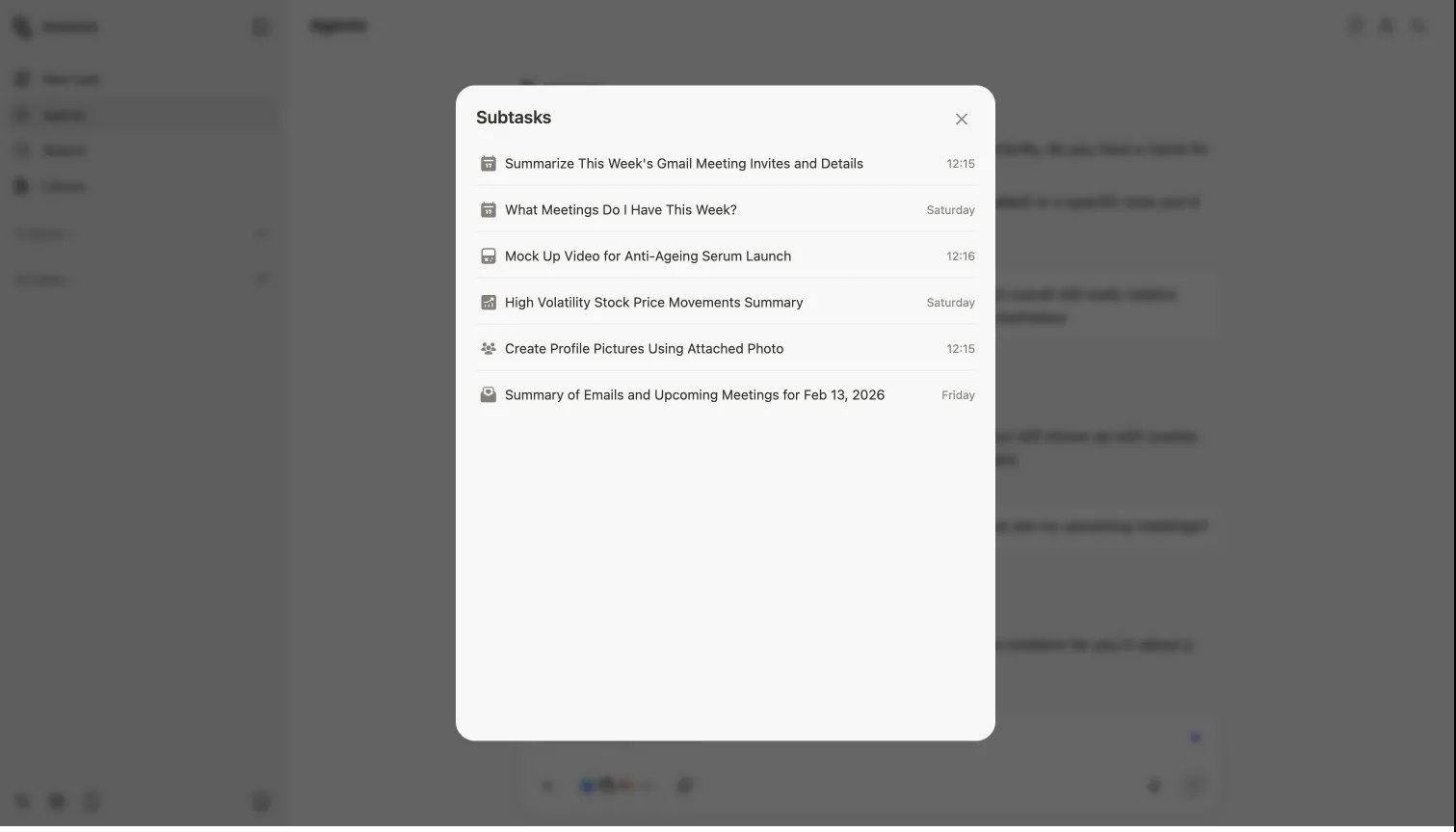
Task: Click the sidebar collapse icon at the sidebar top
Action: coord(260,26)
